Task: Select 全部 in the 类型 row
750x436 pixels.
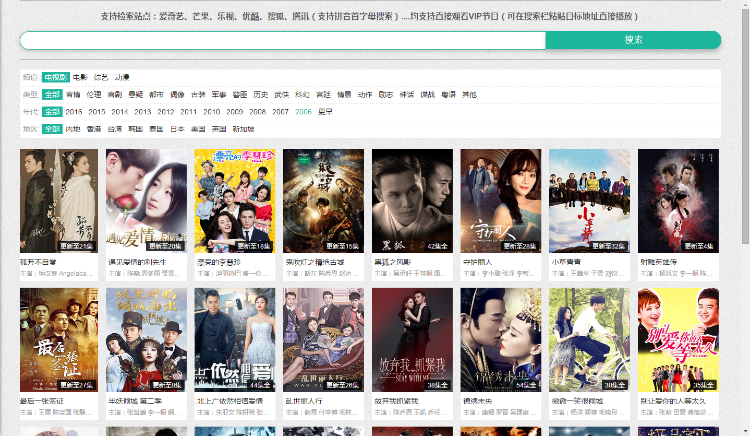Action: coord(52,95)
